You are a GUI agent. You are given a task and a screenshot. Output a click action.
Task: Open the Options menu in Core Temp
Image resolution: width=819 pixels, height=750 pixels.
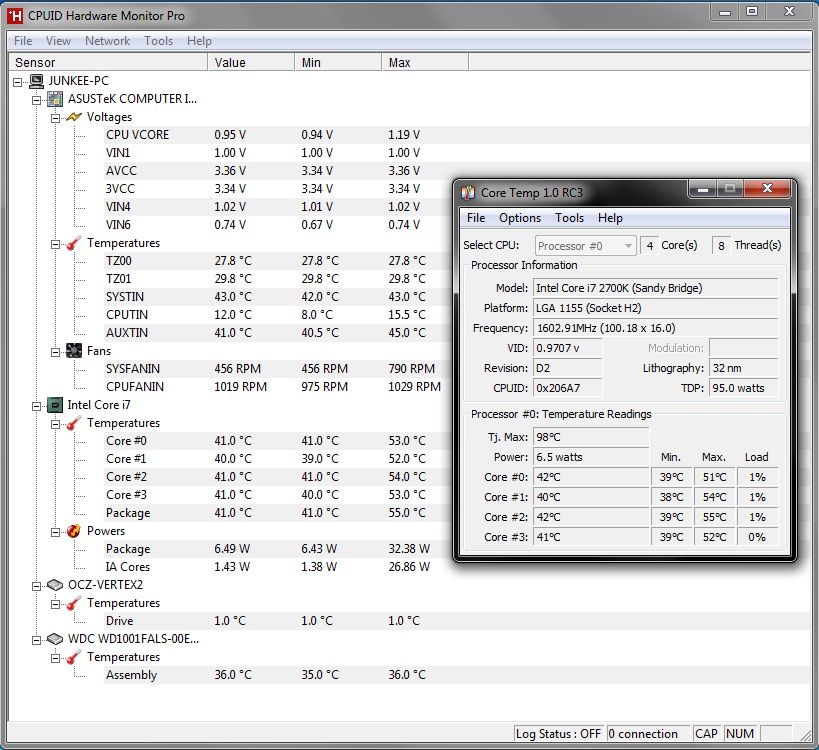[520, 218]
